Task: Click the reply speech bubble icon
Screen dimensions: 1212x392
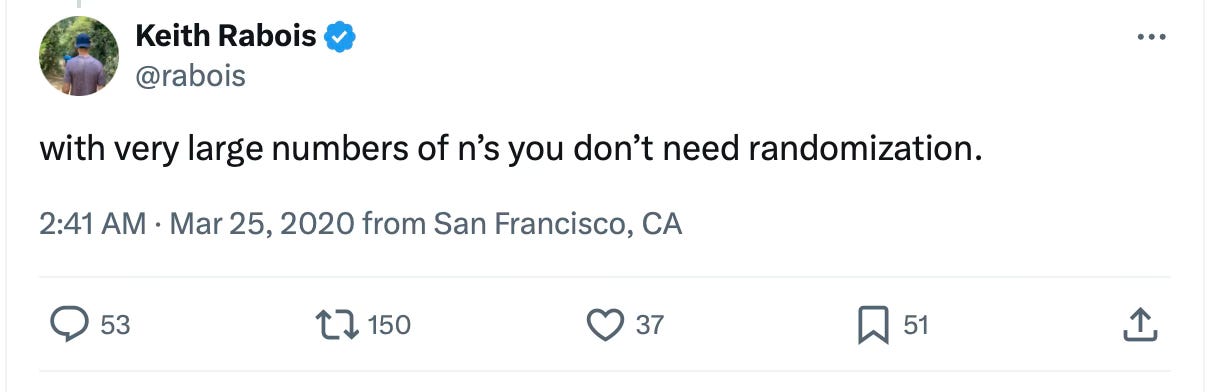Action: pyautogui.click(x=69, y=325)
